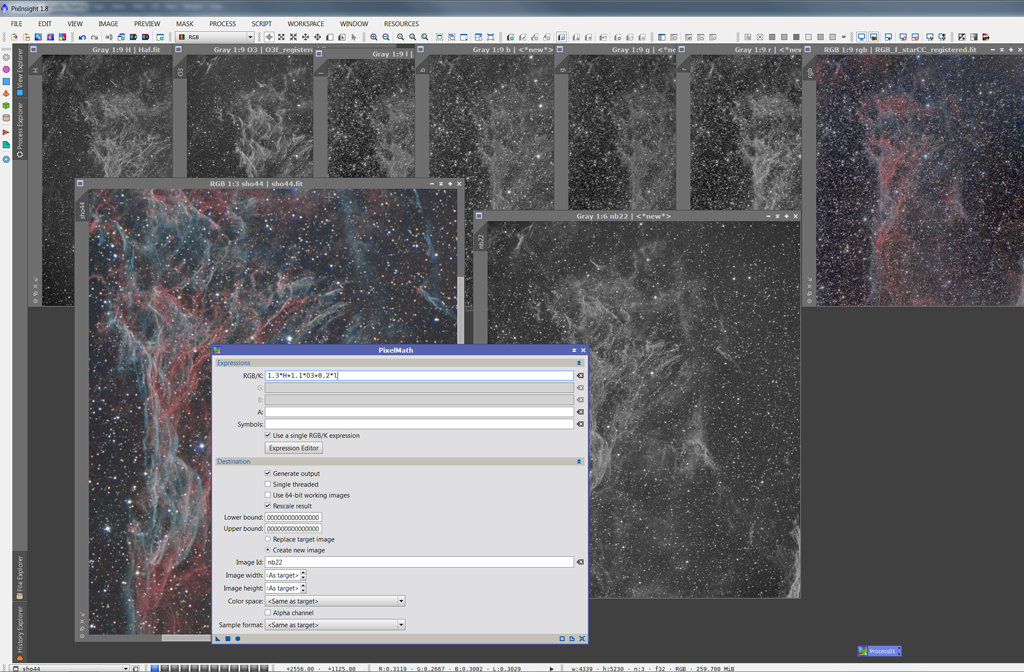The height and width of the screenshot is (672, 1024).
Task: Open the Color space dropdown
Action: coord(335,601)
